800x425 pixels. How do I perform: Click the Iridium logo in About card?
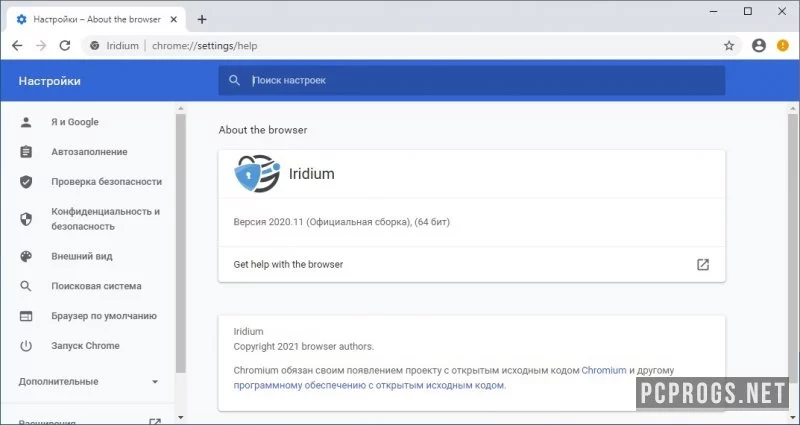click(257, 173)
